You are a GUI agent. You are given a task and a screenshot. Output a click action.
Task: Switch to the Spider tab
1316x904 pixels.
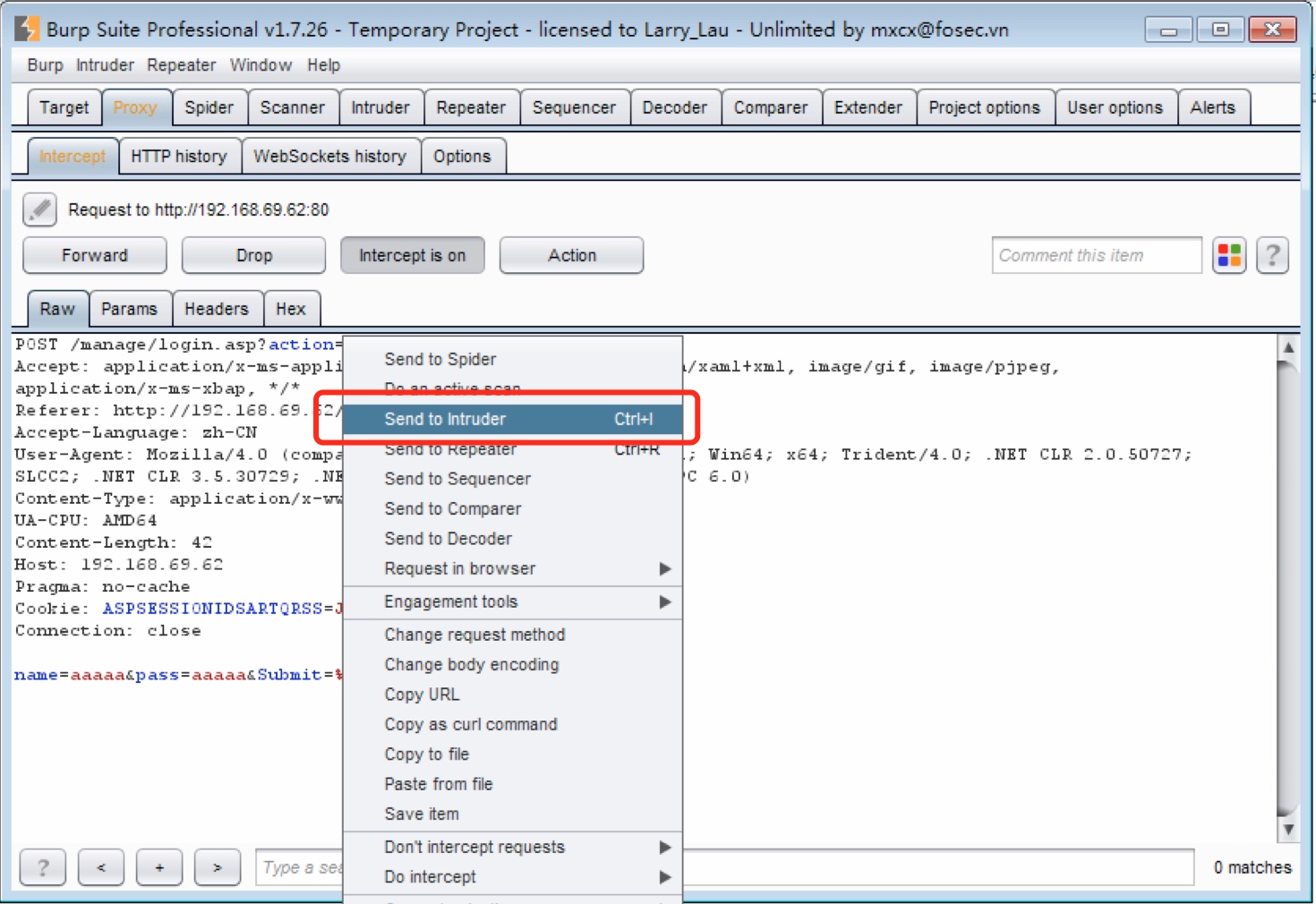pyautogui.click(x=209, y=107)
